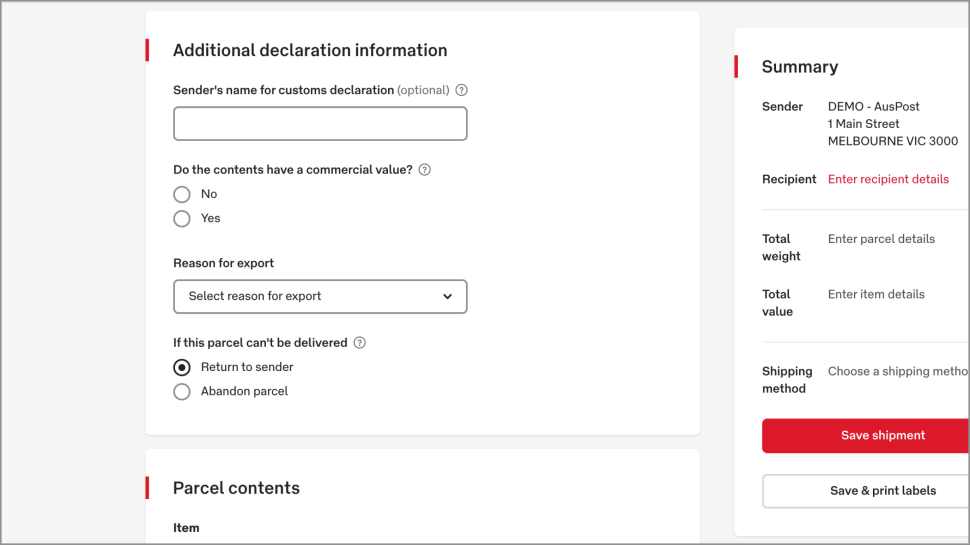Image resolution: width=970 pixels, height=545 pixels.
Task: Choose Return to sender option
Action: [182, 367]
